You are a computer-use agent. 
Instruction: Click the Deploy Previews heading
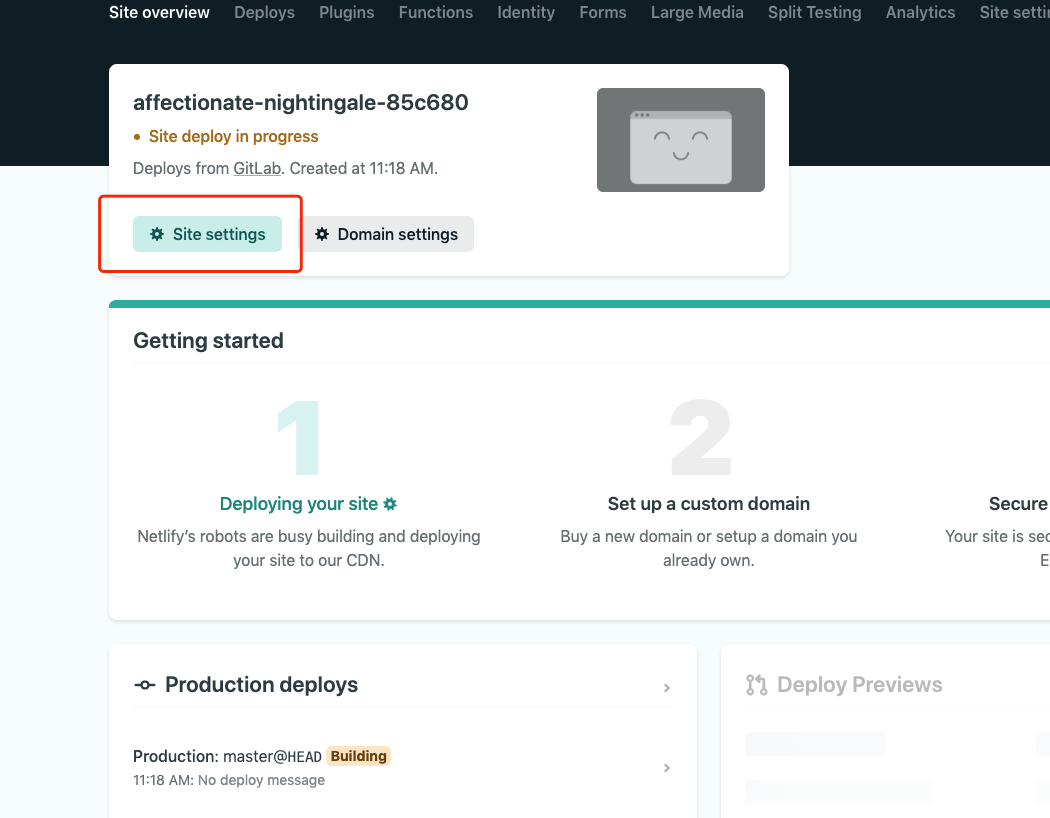(x=859, y=685)
